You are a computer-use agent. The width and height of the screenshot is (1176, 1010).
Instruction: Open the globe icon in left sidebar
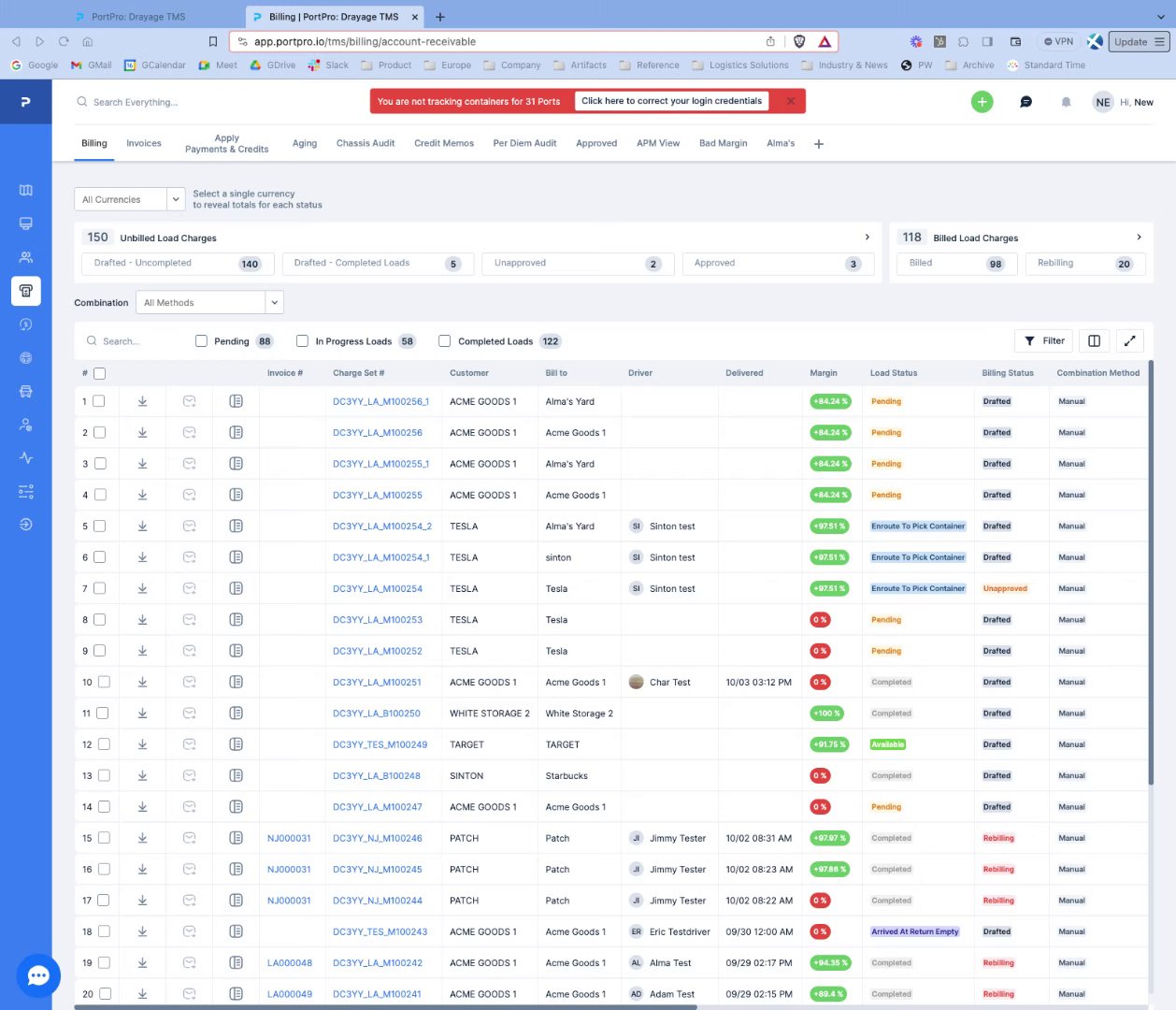(26, 358)
